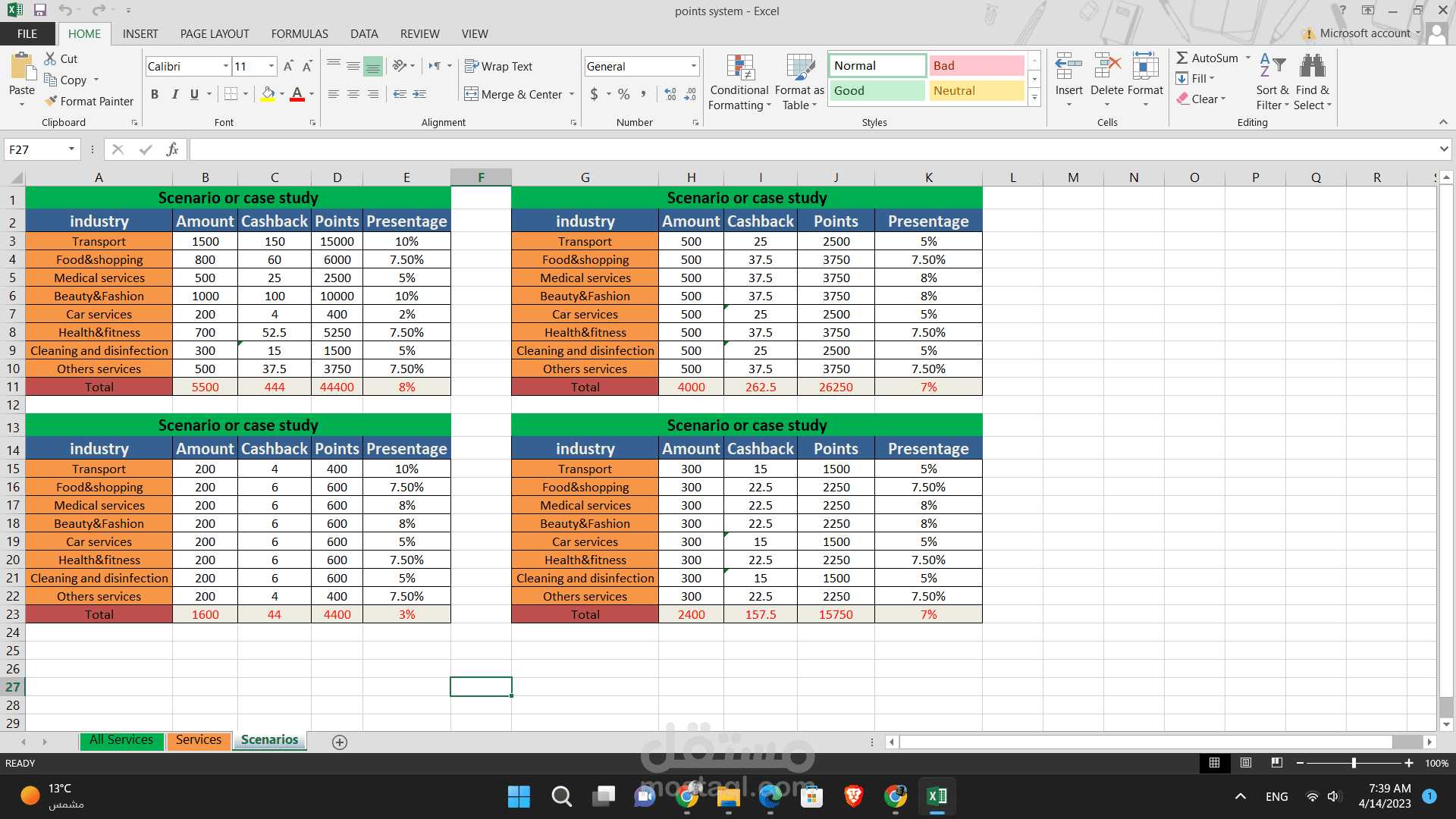Open the Find & Select binoculars icon
1456x819 pixels.
pyautogui.click(x=1312, y=67)
